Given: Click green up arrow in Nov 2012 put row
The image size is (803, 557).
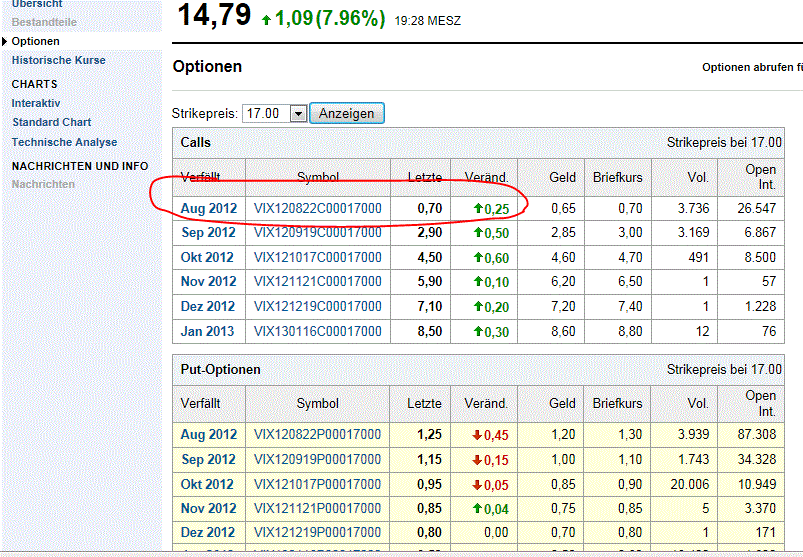Looking at the screenshot, I should (x=476, y=508).
